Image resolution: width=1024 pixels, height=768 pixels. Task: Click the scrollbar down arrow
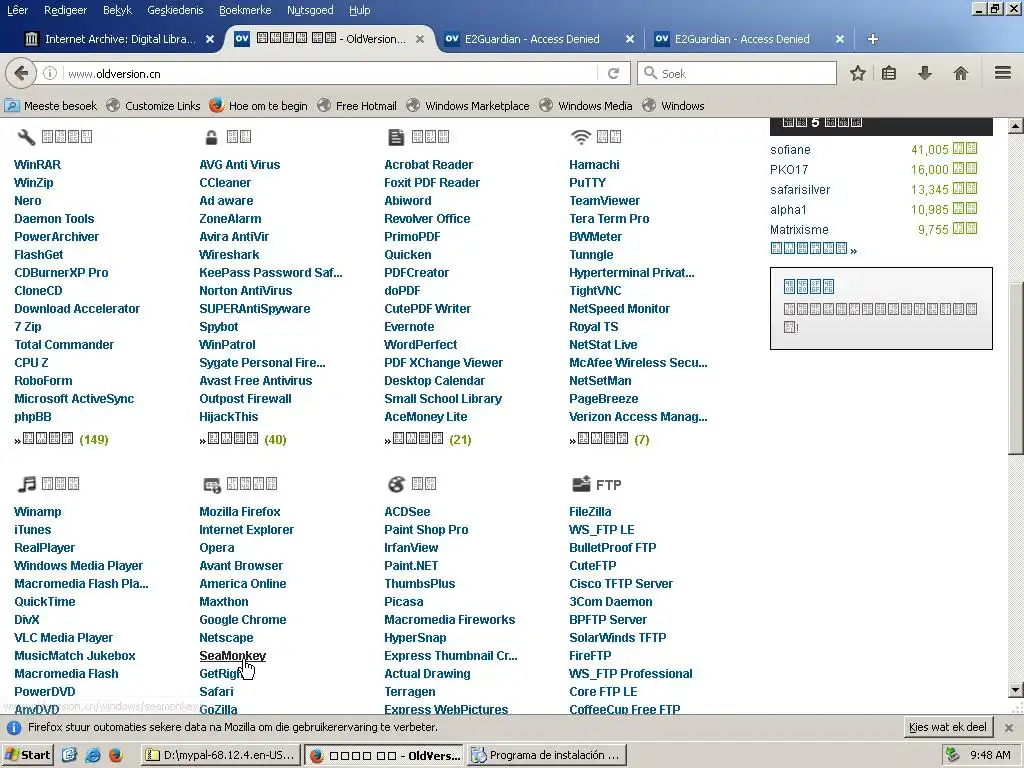[x=1016, y=690]
